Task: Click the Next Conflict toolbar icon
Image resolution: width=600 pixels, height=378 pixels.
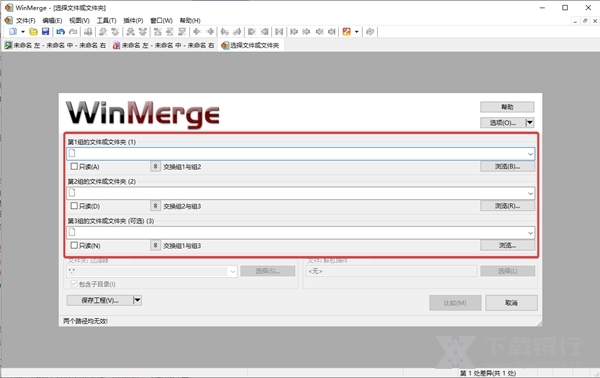Action: [x=130, y=32]
